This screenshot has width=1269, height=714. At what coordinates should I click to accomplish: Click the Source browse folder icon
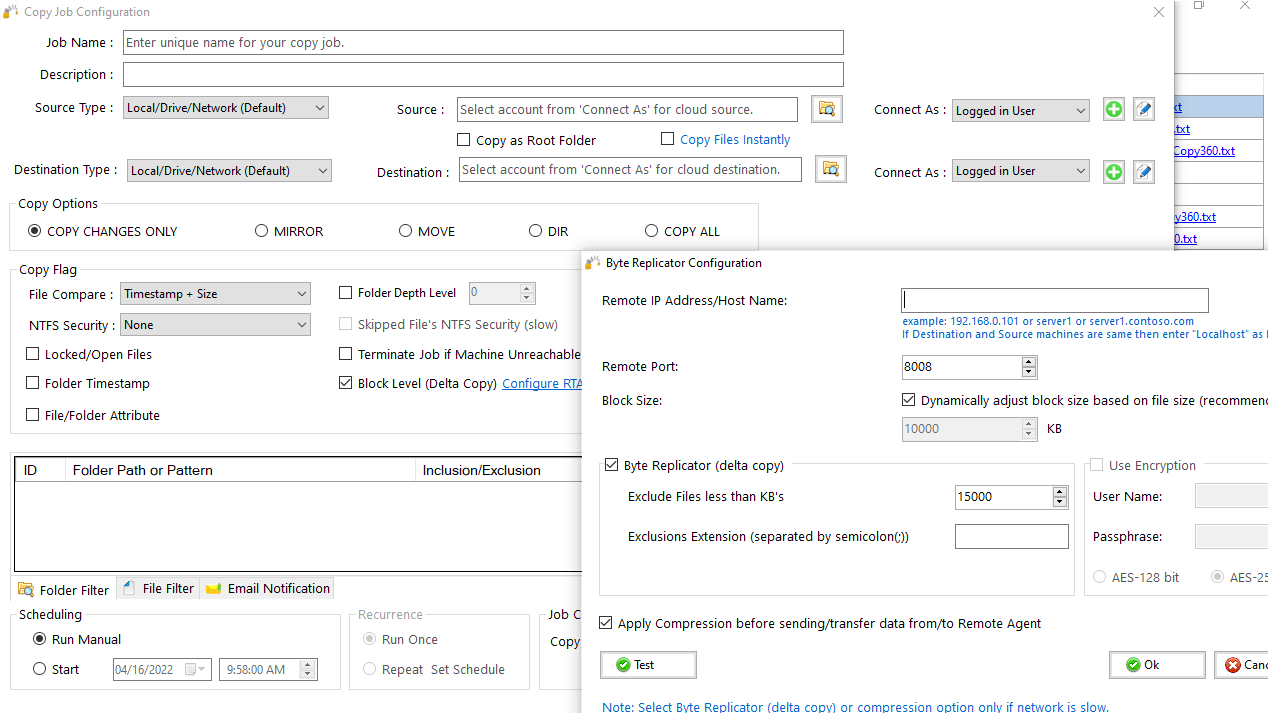click(827, 109)
